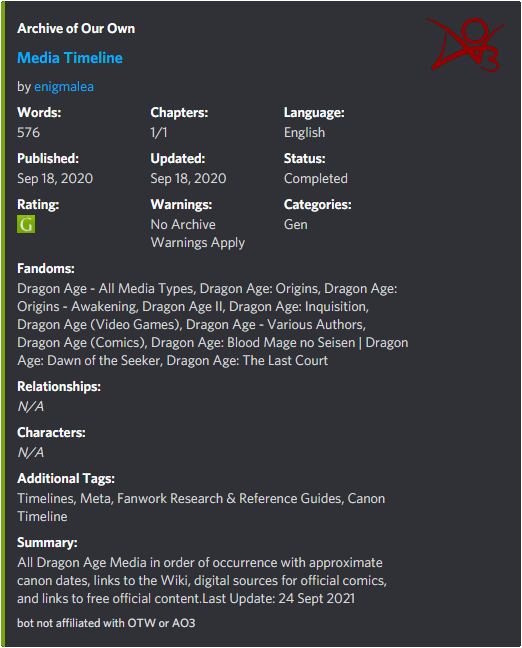The image size is (522, 648).
Task: Click the red AO3 logo thumbnail
Action: pyautogui.click(x=465, y=45)
